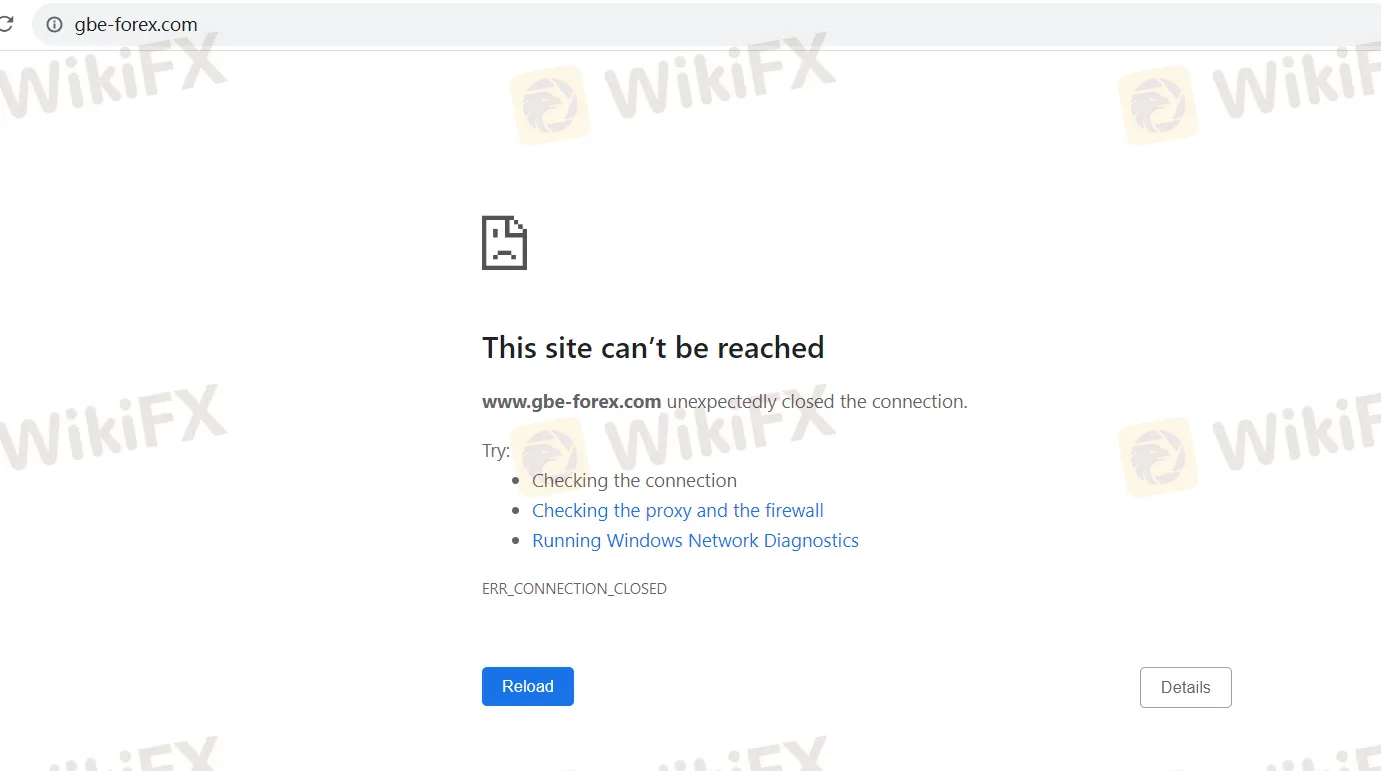This screenshot has height=771, width=1381.
Task: Click the This site can't be reached heading
Action: point(653,348)
